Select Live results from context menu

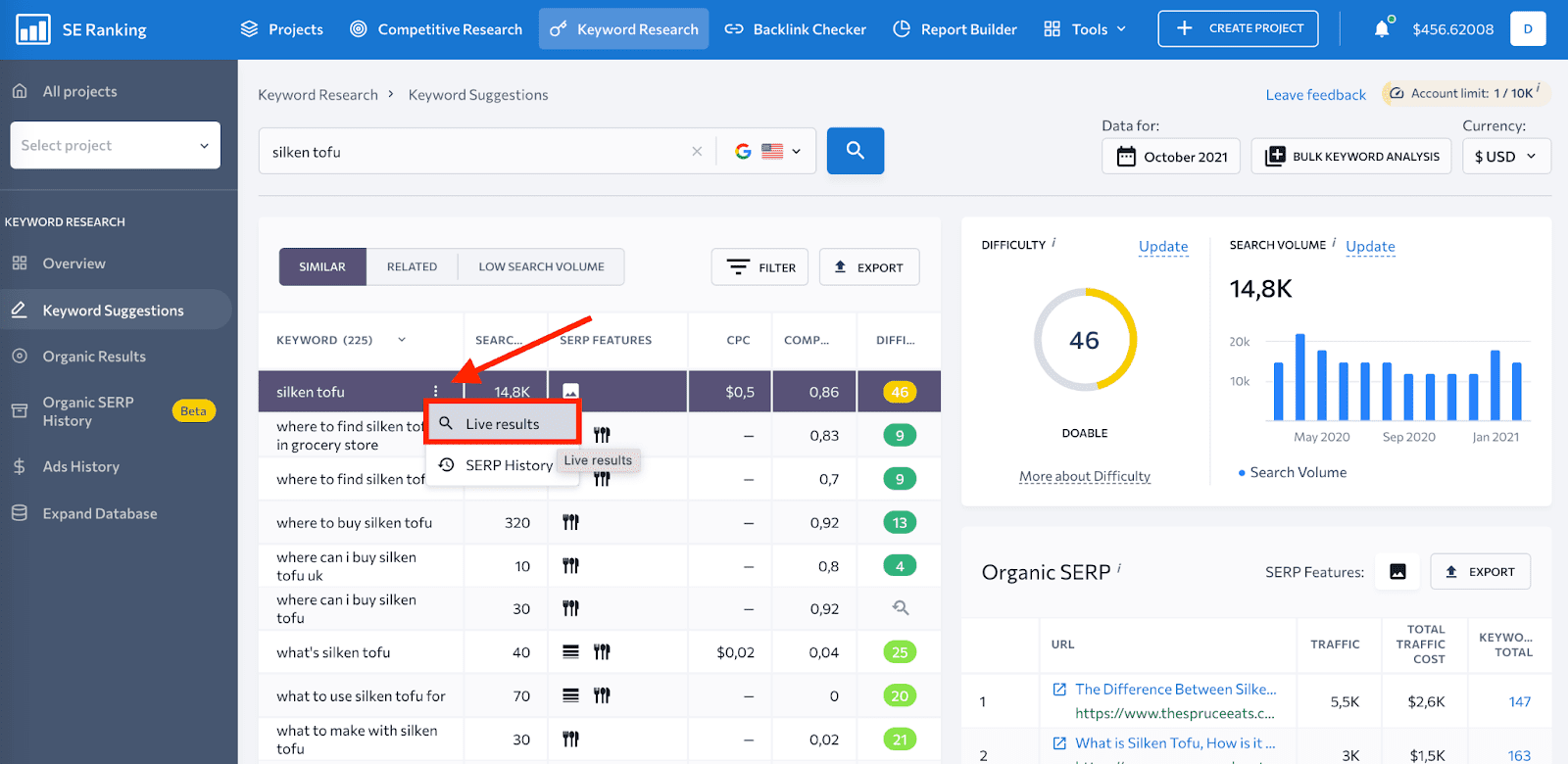(x=503, y=424)
